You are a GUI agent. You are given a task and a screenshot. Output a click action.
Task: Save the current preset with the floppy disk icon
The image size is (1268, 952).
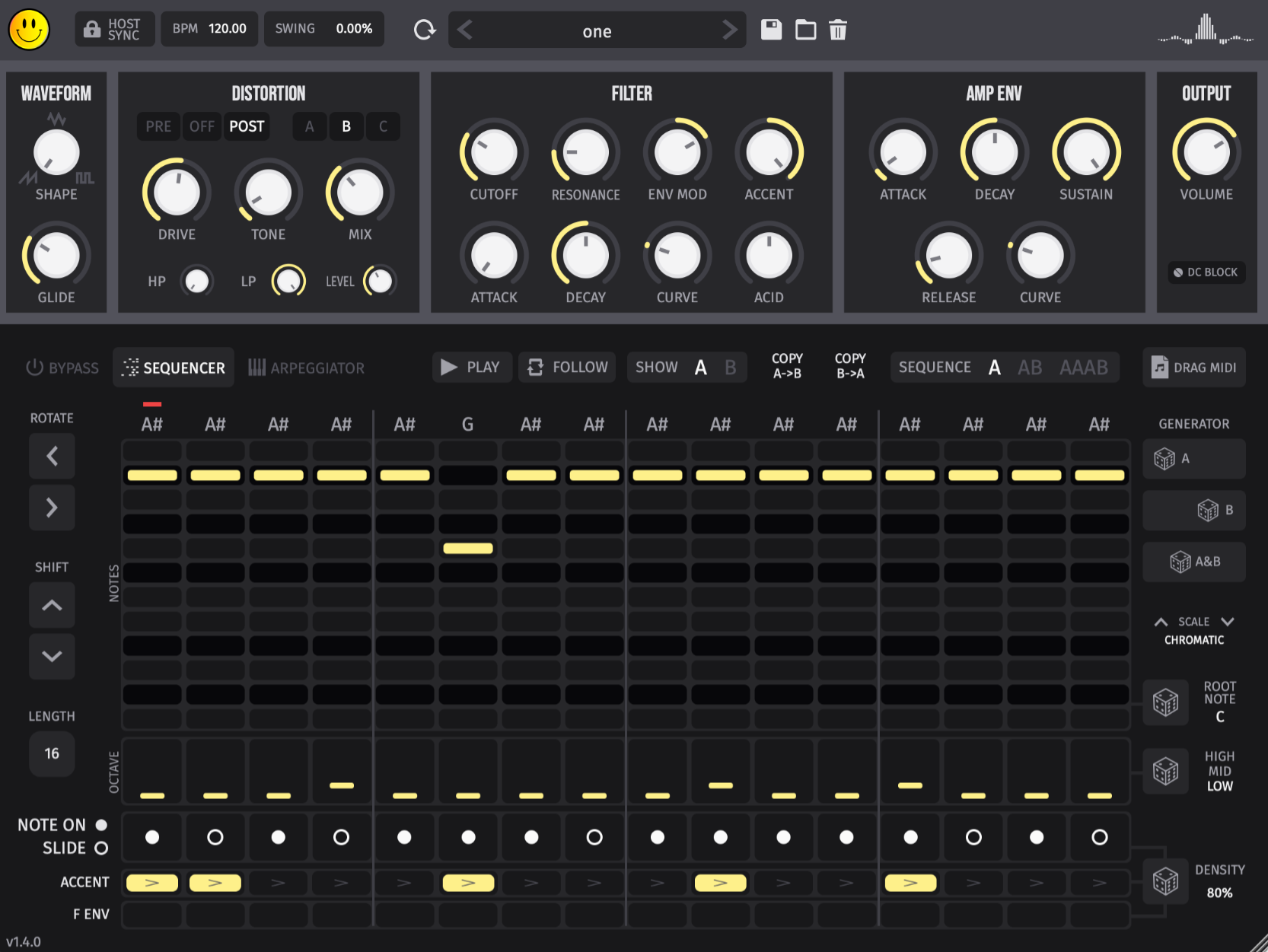coord(770,30)
